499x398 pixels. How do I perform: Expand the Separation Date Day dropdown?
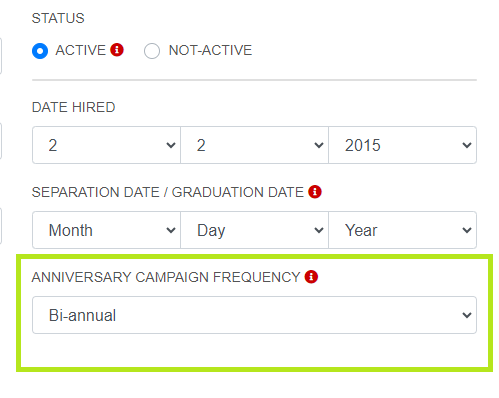pos(254,230)
